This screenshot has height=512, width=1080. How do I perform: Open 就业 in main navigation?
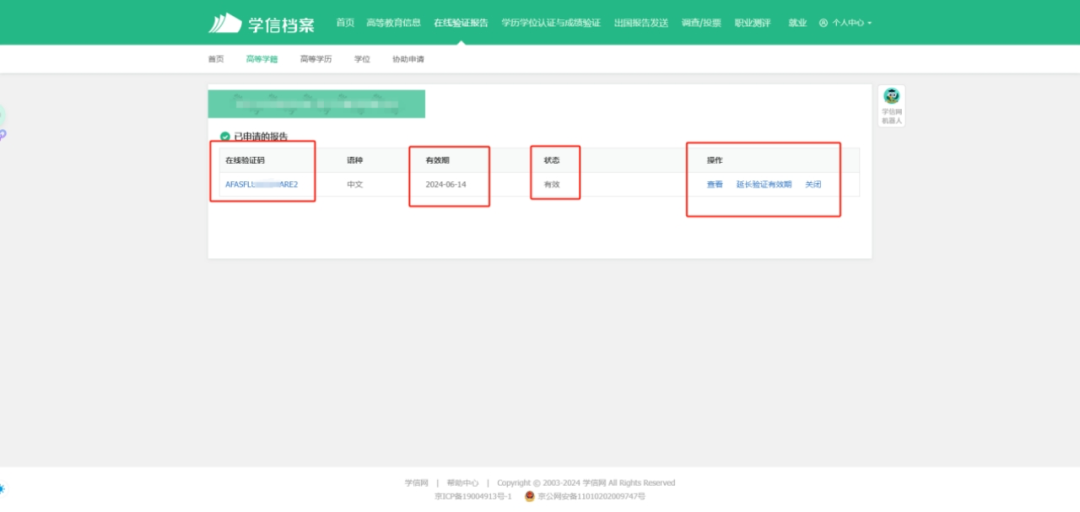coord(798,23)
